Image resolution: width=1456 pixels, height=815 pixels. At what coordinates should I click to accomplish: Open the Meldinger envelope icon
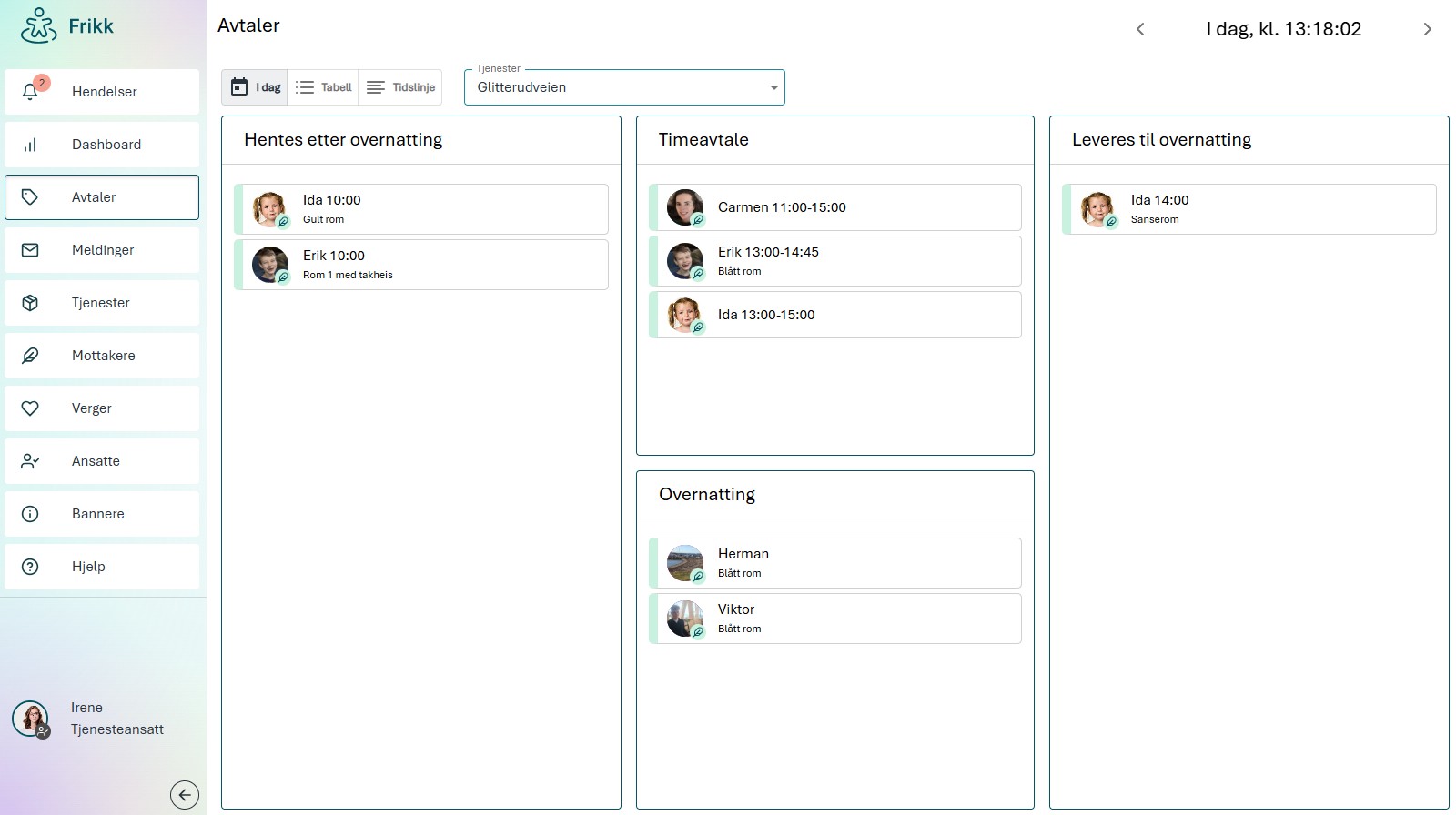30,250
